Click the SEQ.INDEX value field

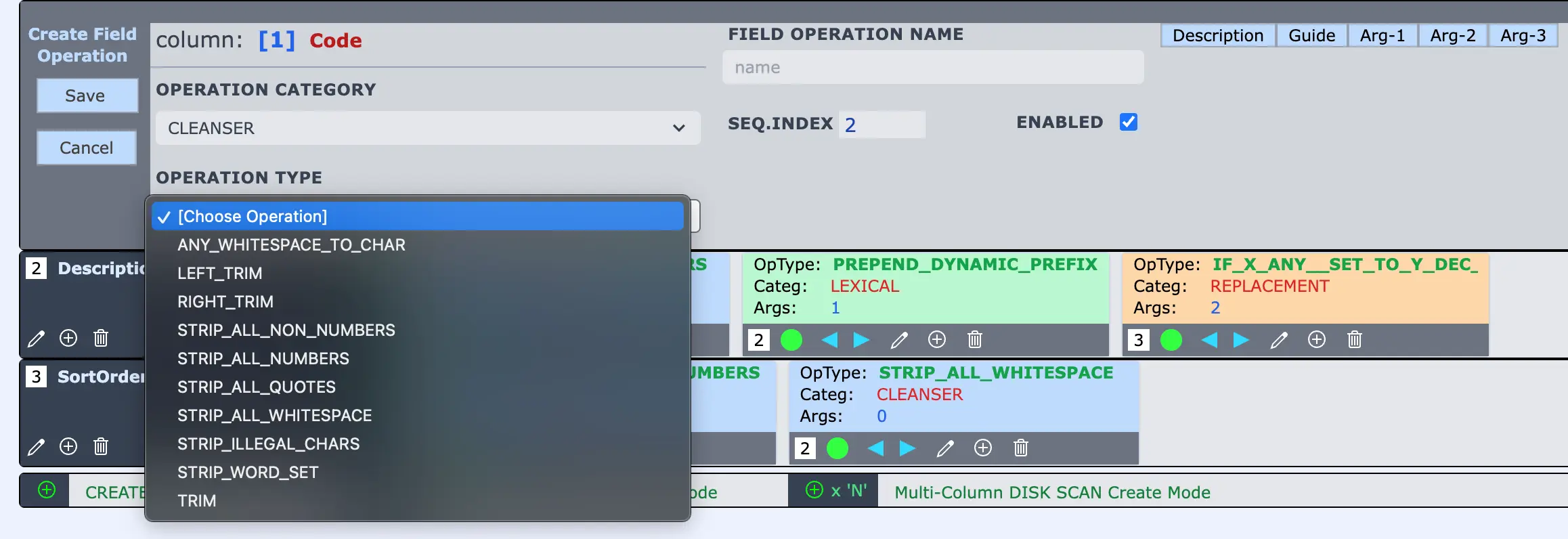(881, 124)
